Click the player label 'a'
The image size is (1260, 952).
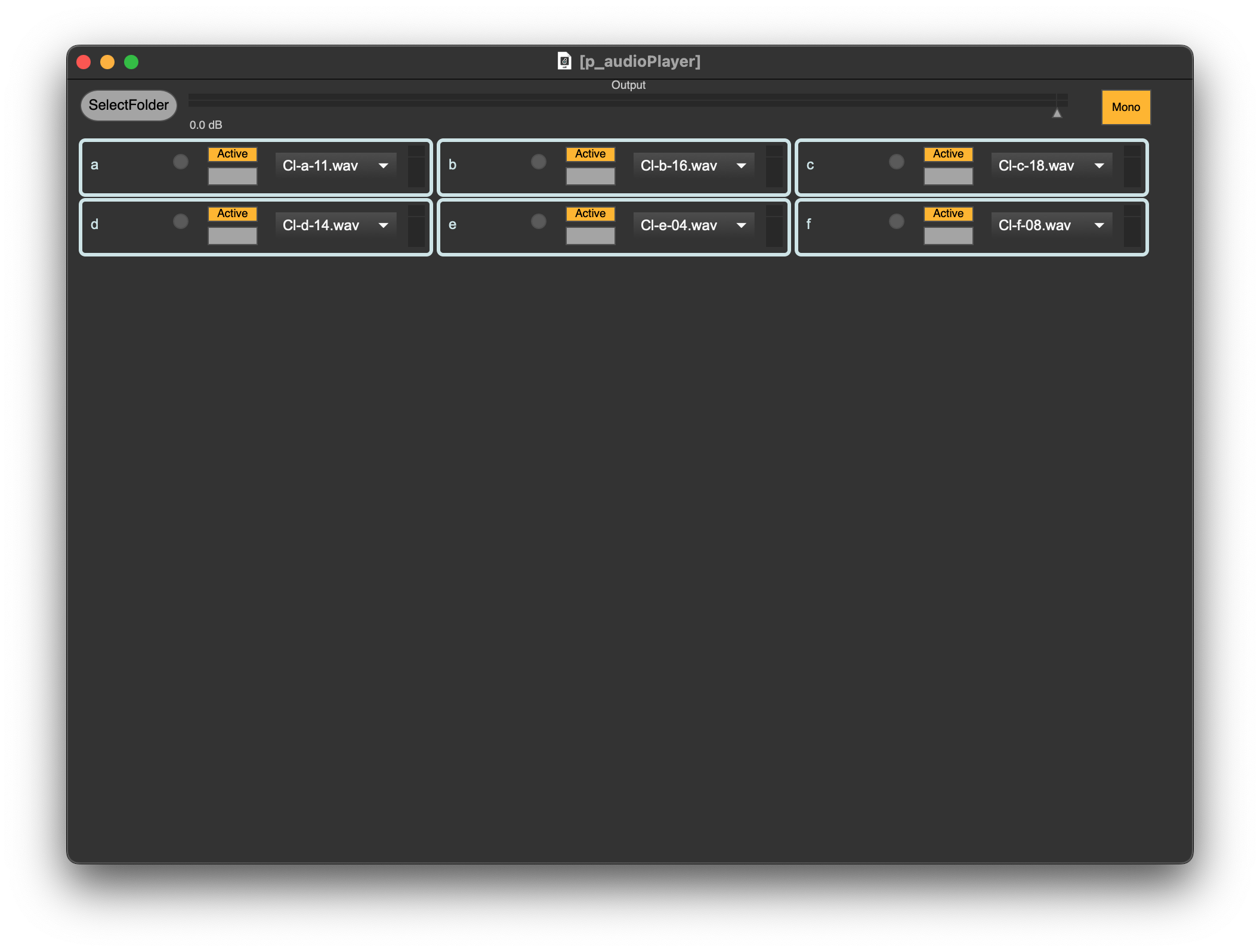pos(94,165)
